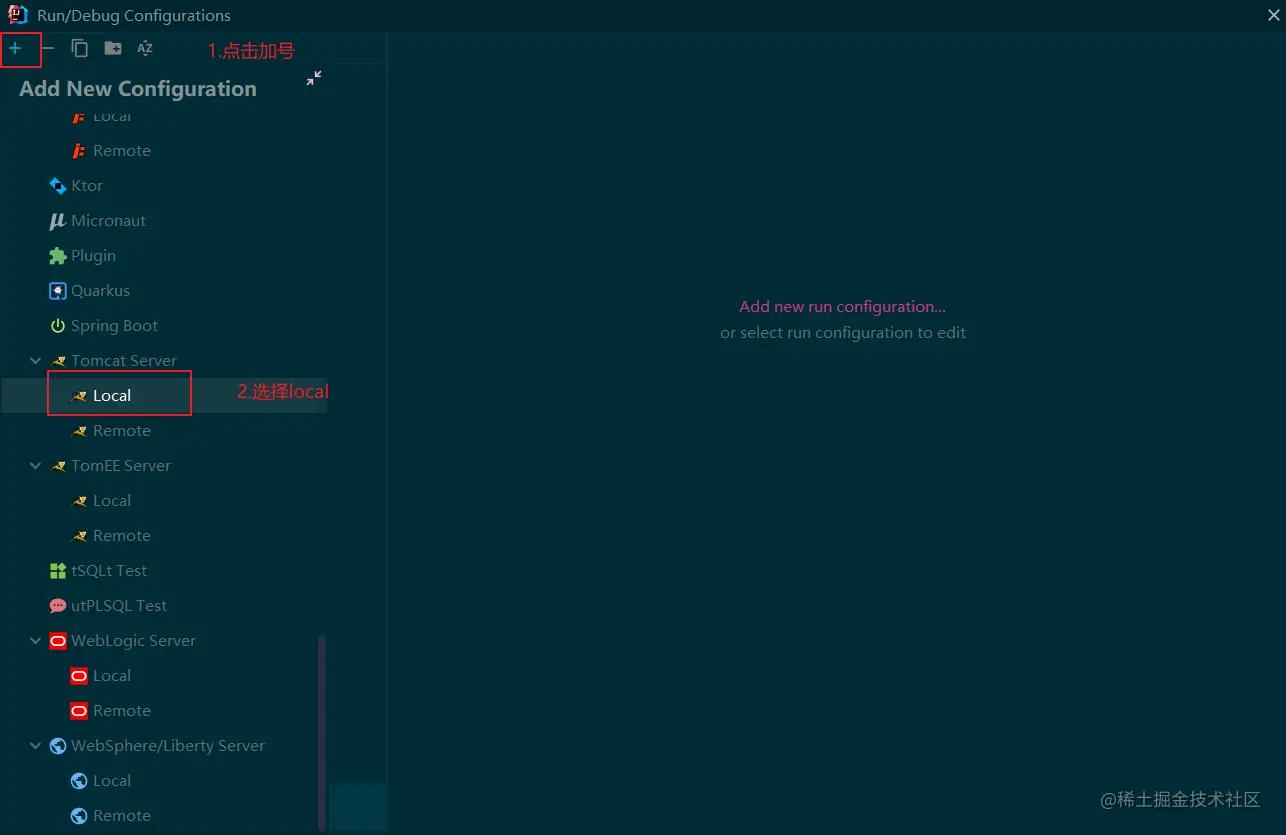Click the Add new run configuration link
The image size is (1286, 835).
842,307
